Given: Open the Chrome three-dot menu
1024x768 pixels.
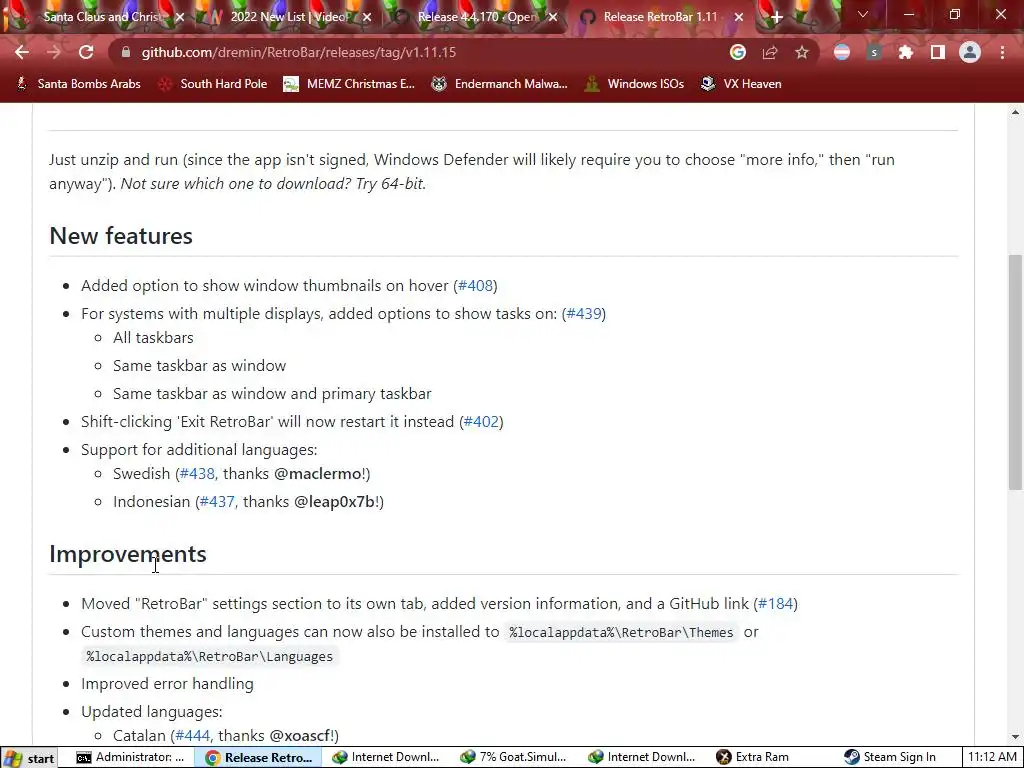Looking at the screenshot, I should click(1002, 52).
